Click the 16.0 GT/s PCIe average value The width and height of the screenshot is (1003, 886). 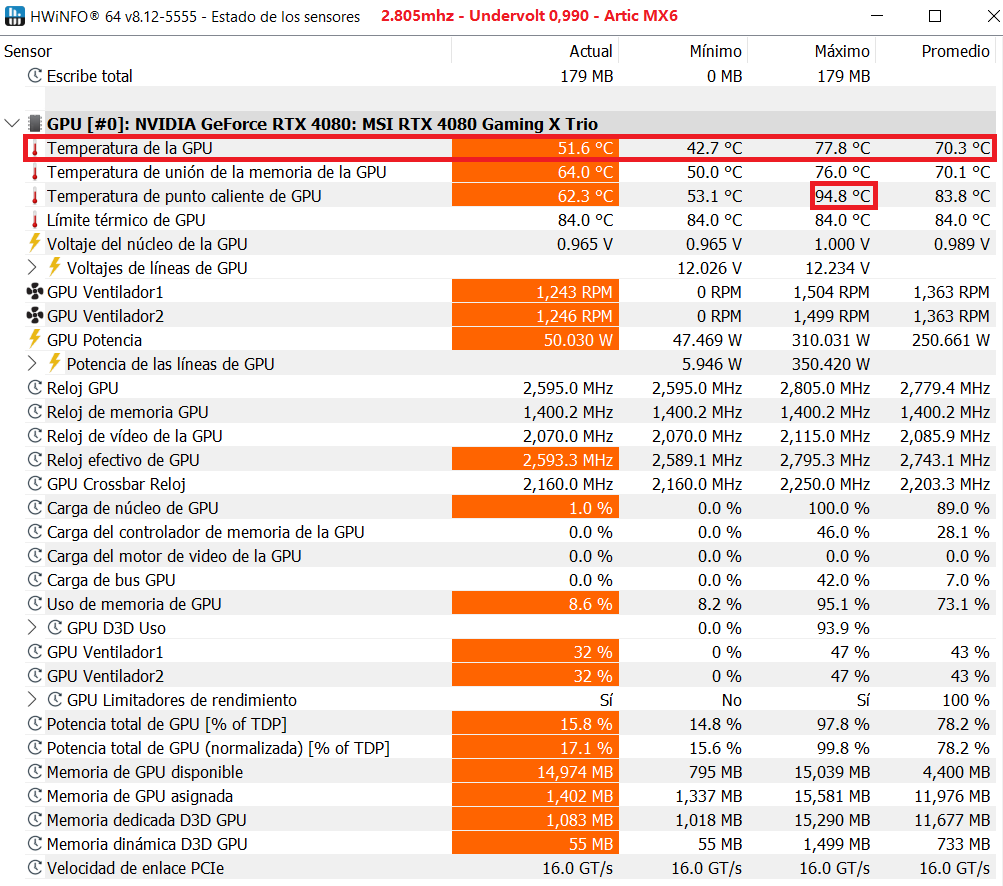coord(954,868)
